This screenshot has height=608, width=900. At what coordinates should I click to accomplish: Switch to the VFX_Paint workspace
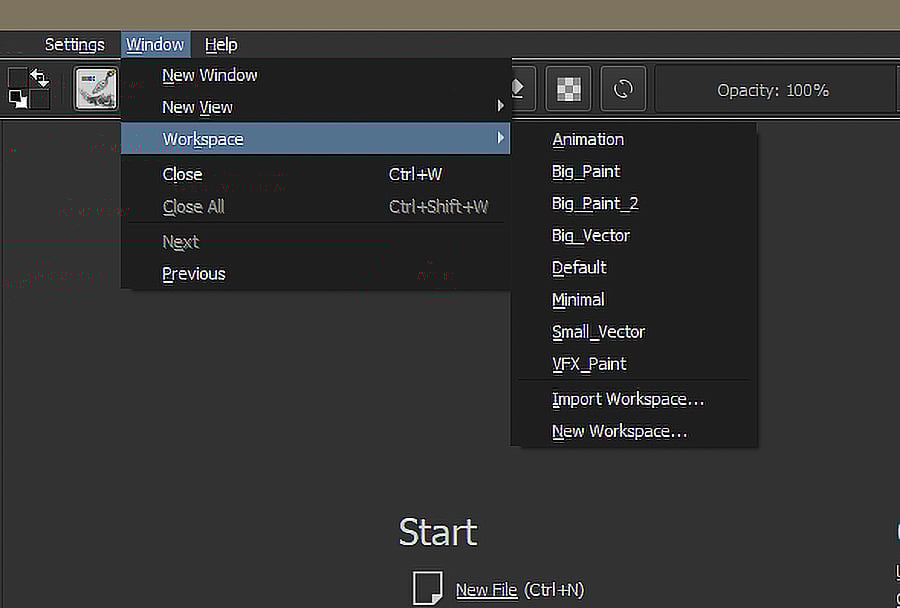click(x=634, y=364)
